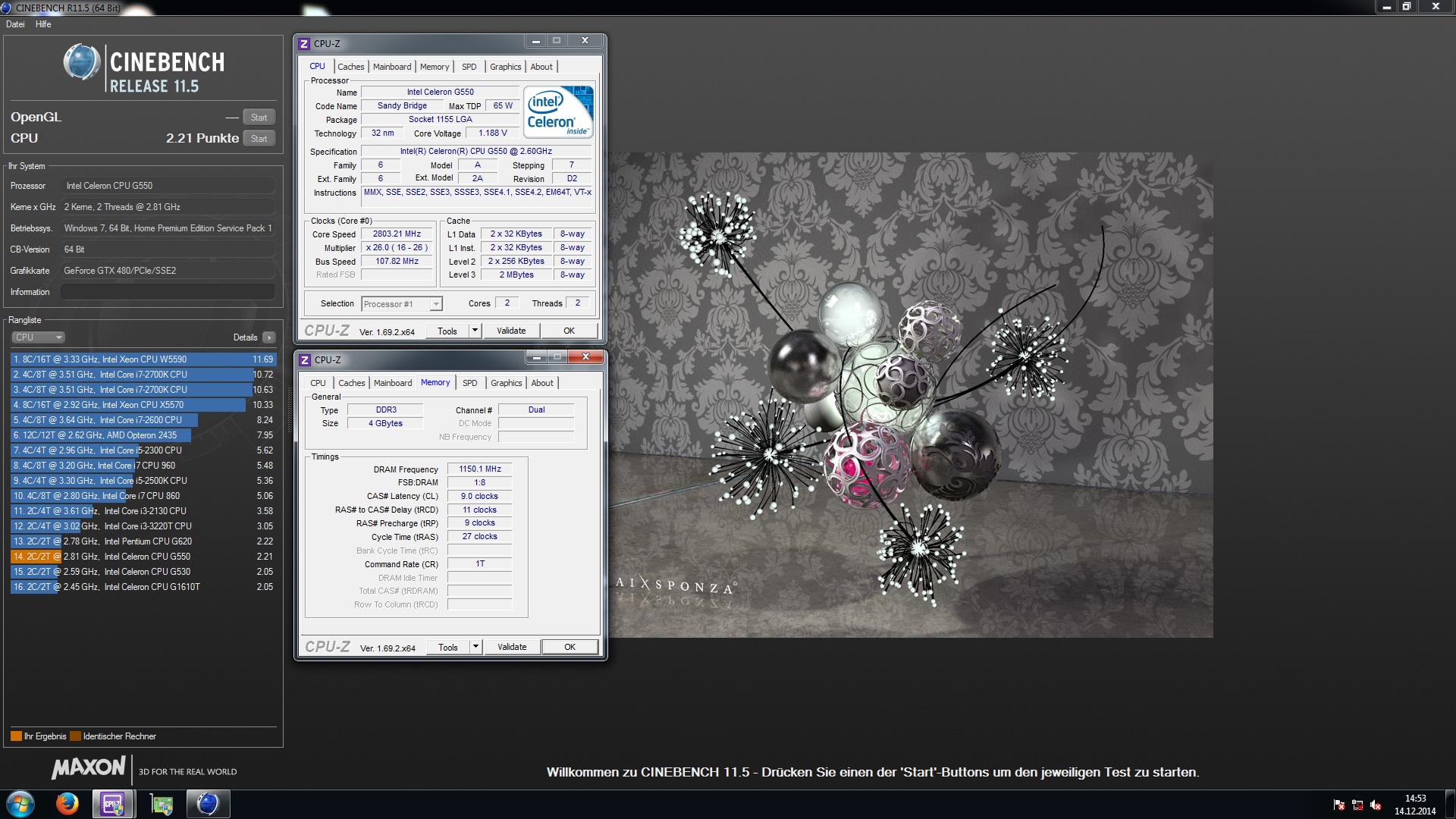Click Tools button in lower CPU-Z
The width and height of the screenshot is (1456, 819).
click(448, 647)
